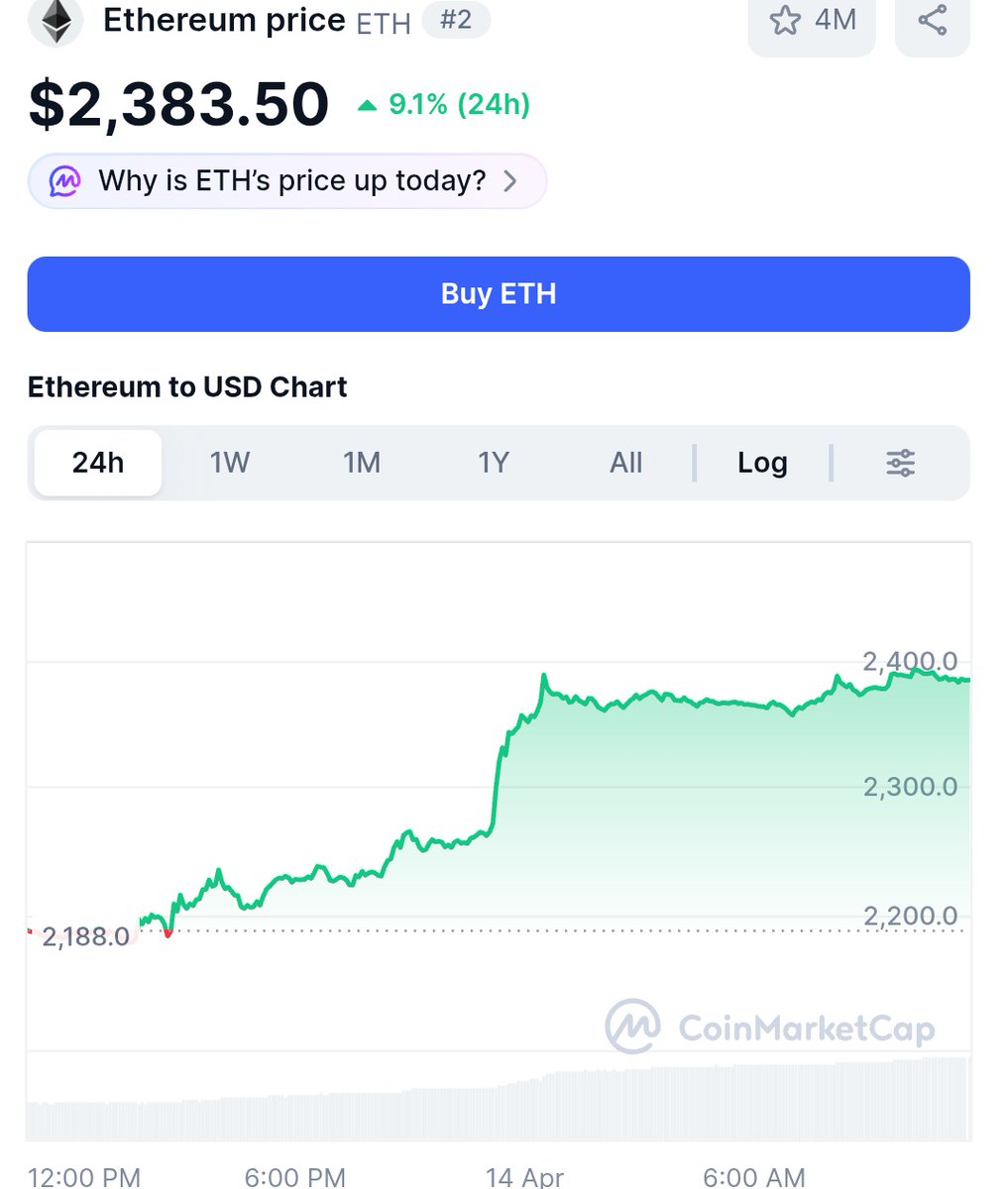Click the Ethereum diamond logo icon
1008x1189 pixels.
pyautogui.click(x=56, y=21)
